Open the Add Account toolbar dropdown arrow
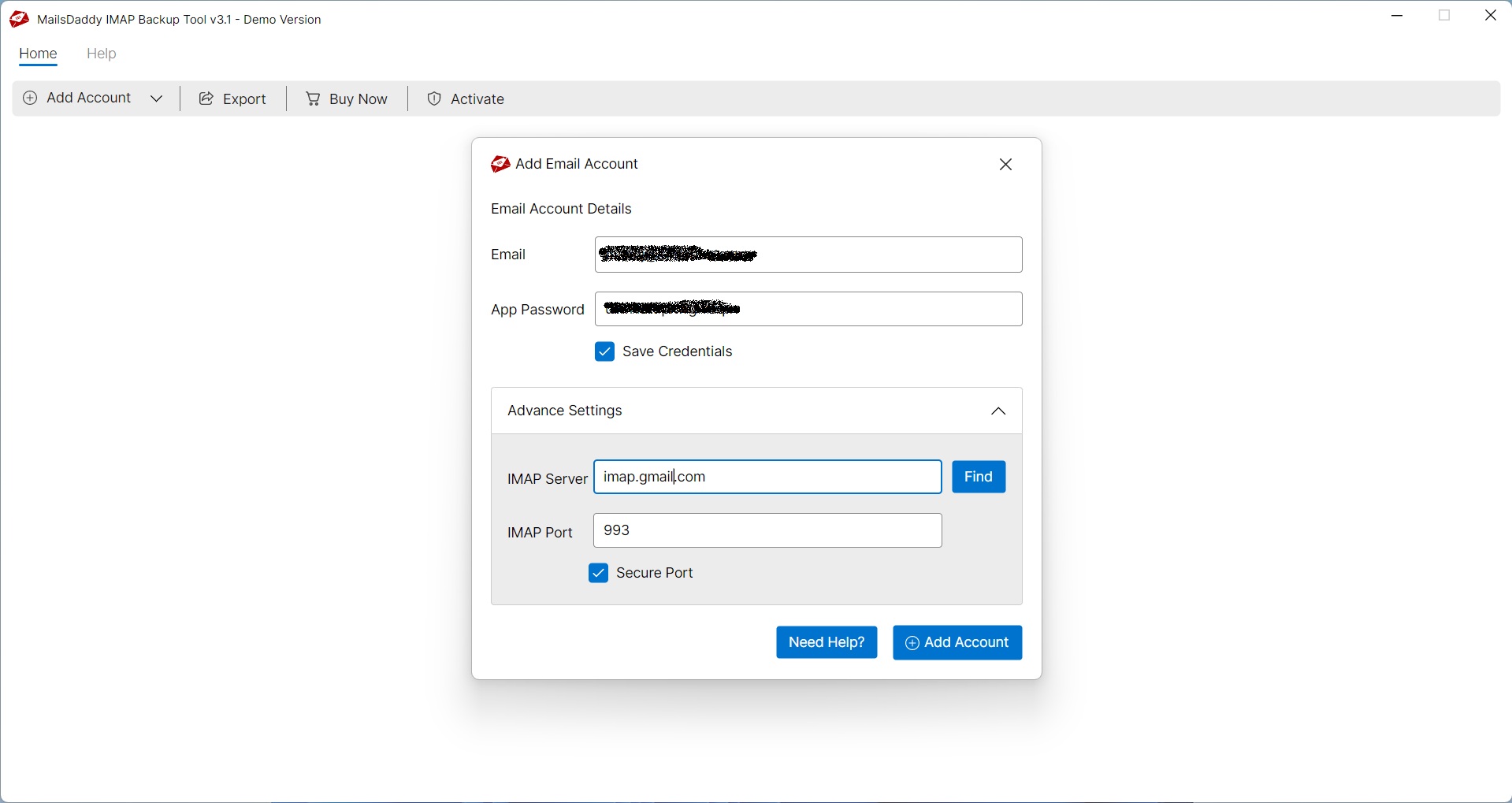The height and width of the screenshot is (803, 1512). pyautogui.click(x=157, y=99)
